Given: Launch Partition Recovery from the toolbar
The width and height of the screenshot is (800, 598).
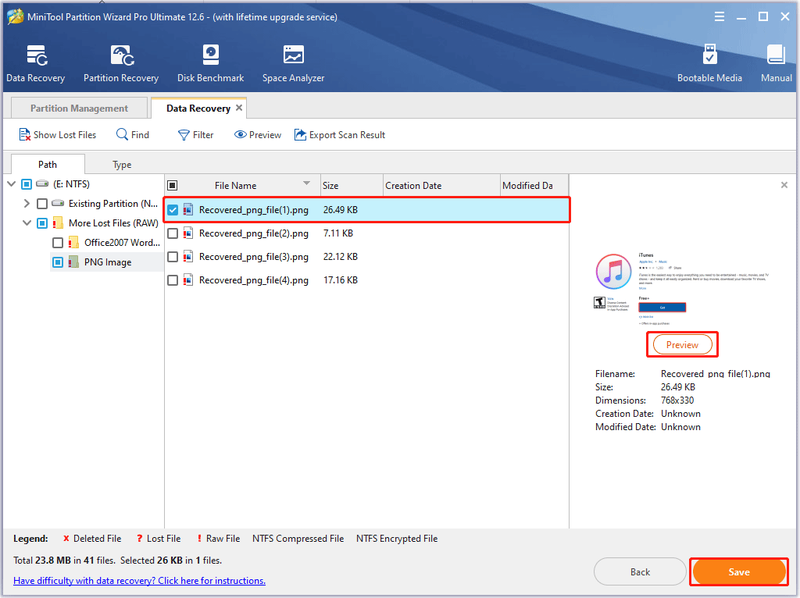Looking at the screenshot, I should (x=122, y=56).
